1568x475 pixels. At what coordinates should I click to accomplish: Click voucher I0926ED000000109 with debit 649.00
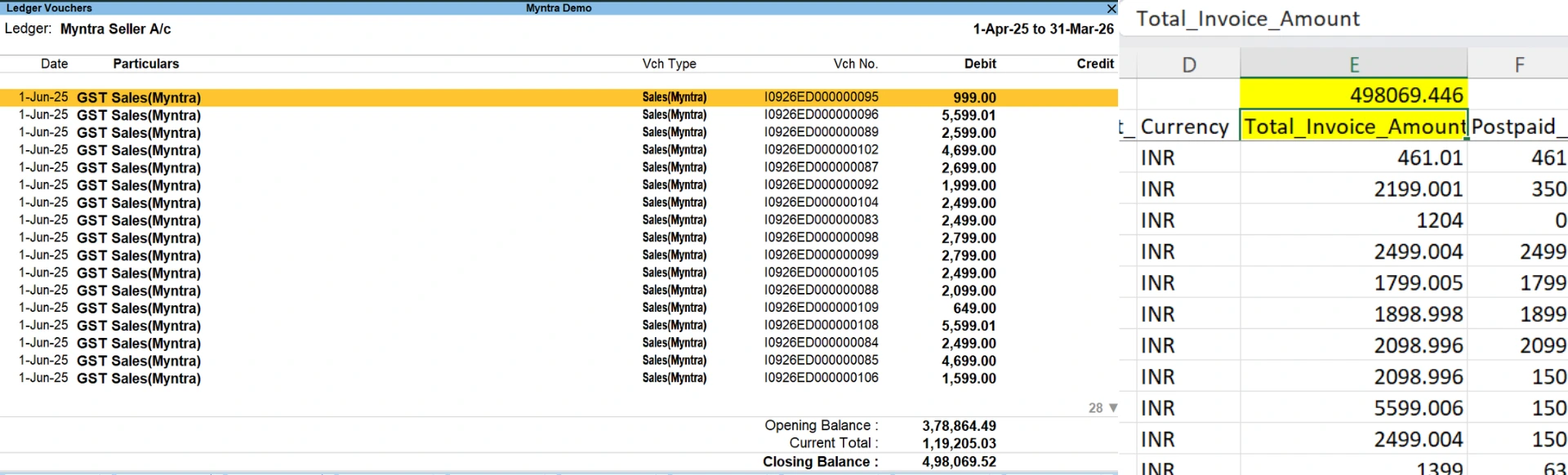pos(821,308)
